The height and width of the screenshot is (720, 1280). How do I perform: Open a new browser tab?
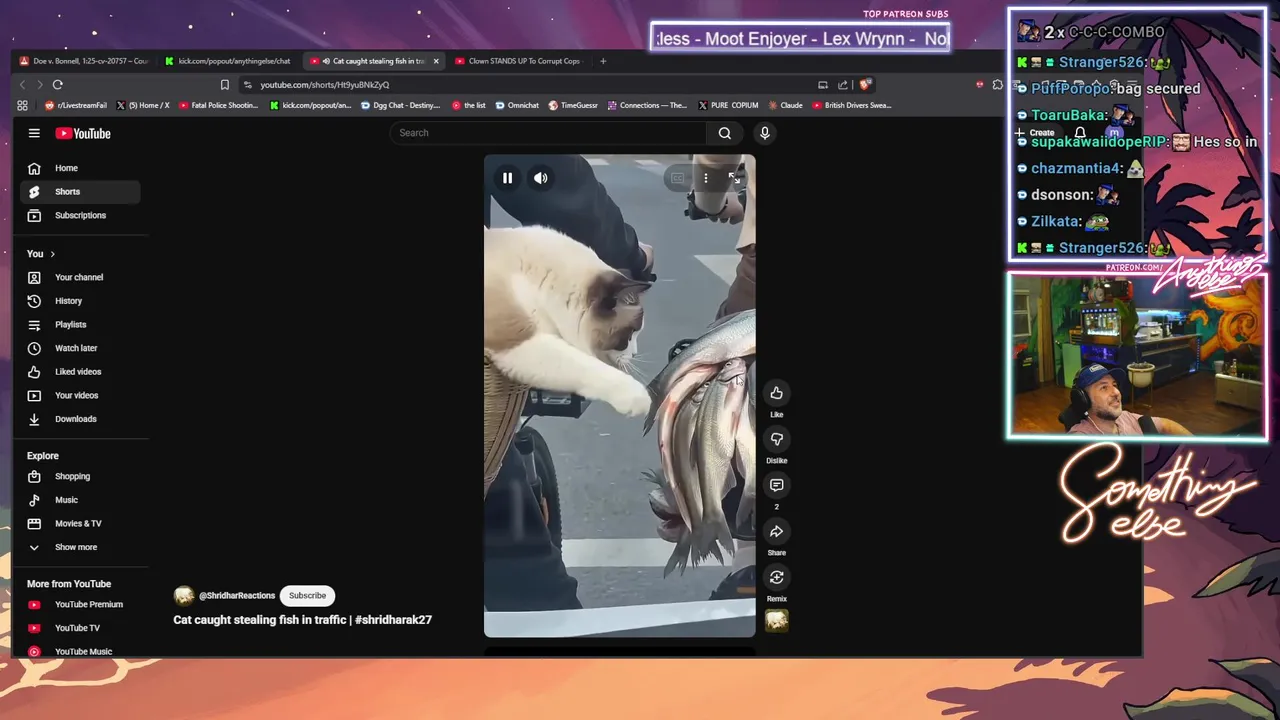click(x=603, y=61)
